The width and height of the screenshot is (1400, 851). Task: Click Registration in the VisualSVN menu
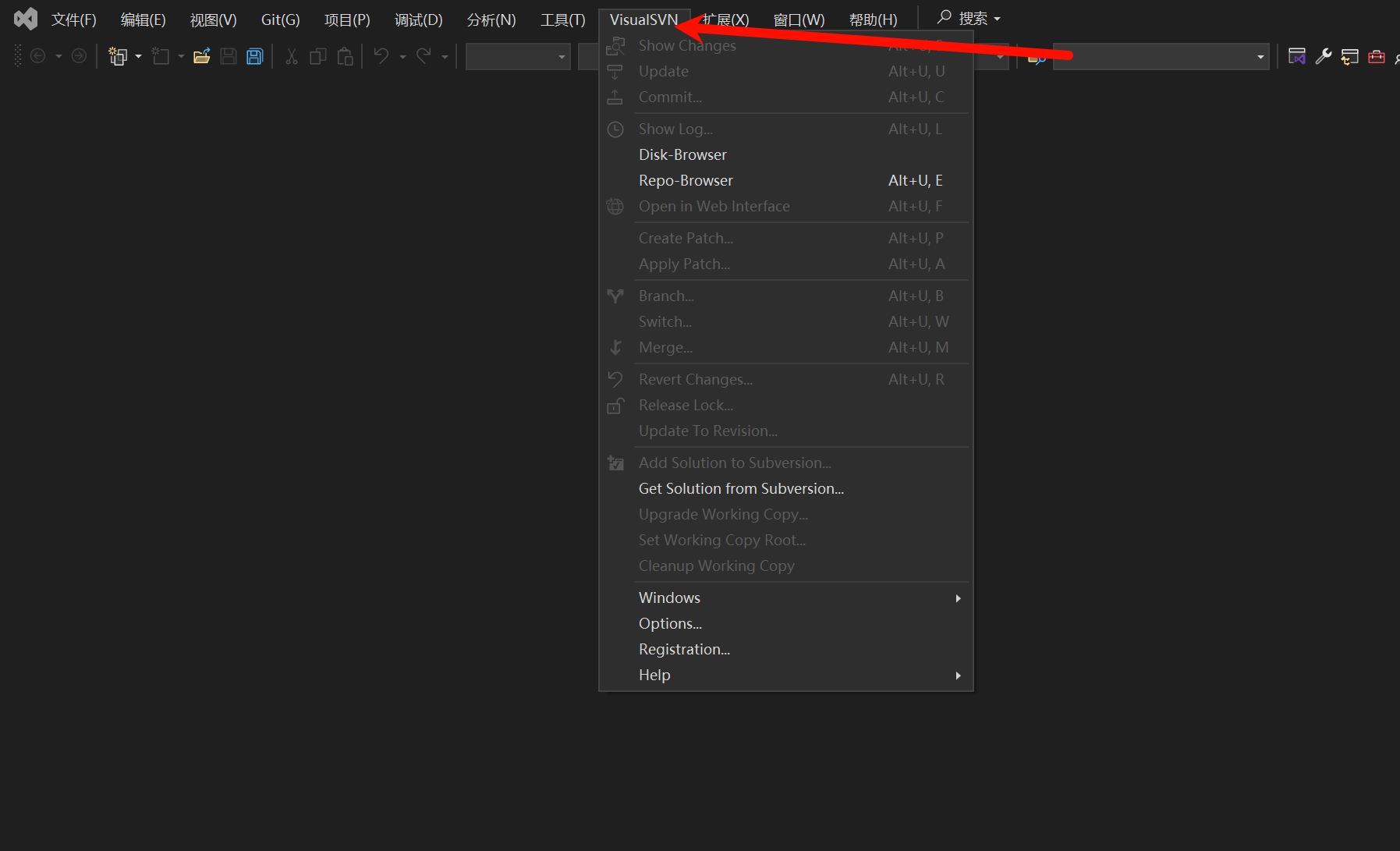[683, 648]
